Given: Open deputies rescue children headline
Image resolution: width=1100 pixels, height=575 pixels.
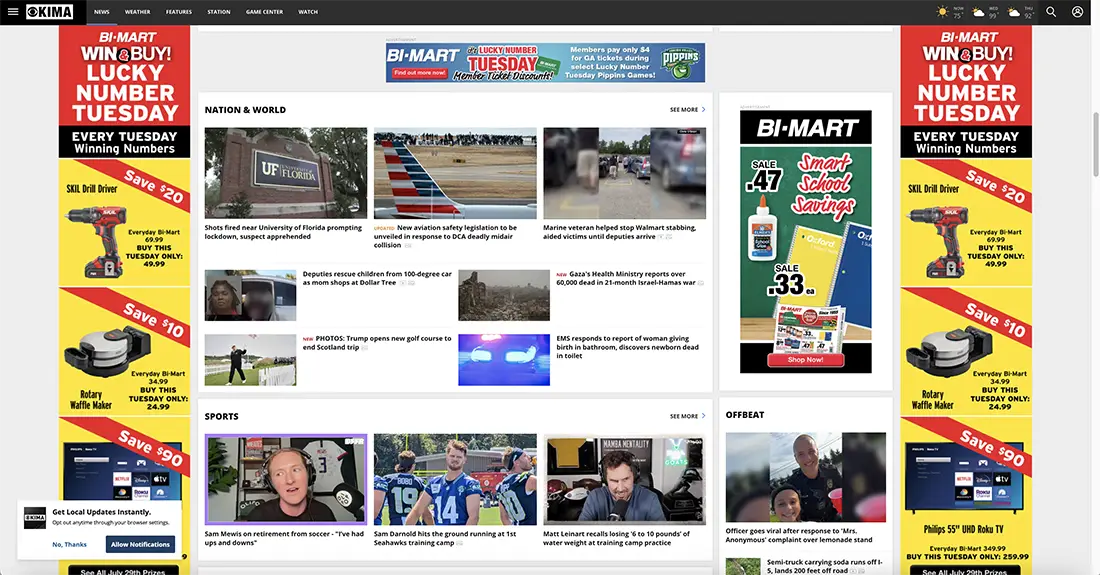Looking at the screenshot, I should pyautogui.click(x=377, y=278).
